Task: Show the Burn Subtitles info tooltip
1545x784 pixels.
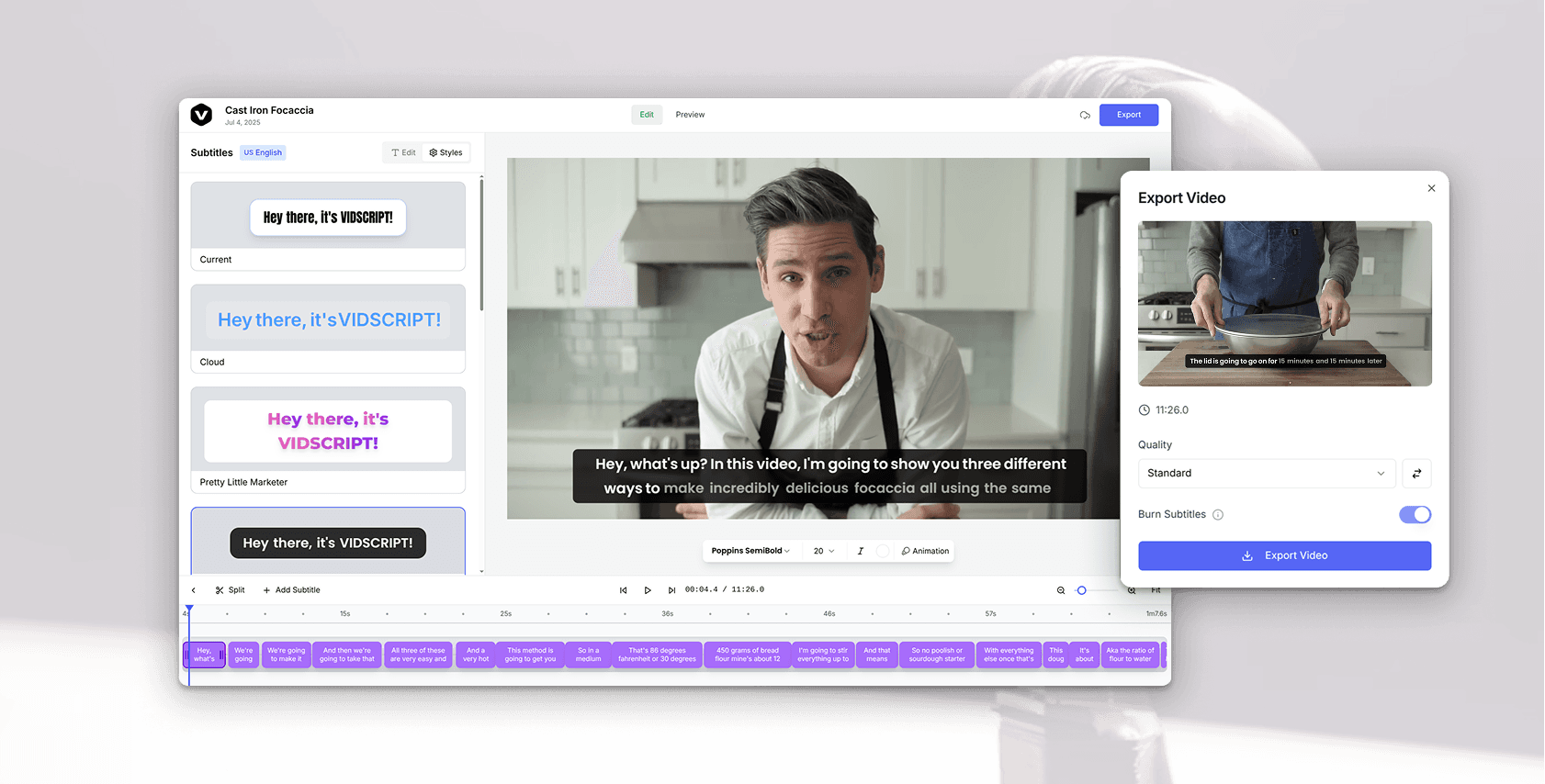Action: click(x=1218, y=515)
